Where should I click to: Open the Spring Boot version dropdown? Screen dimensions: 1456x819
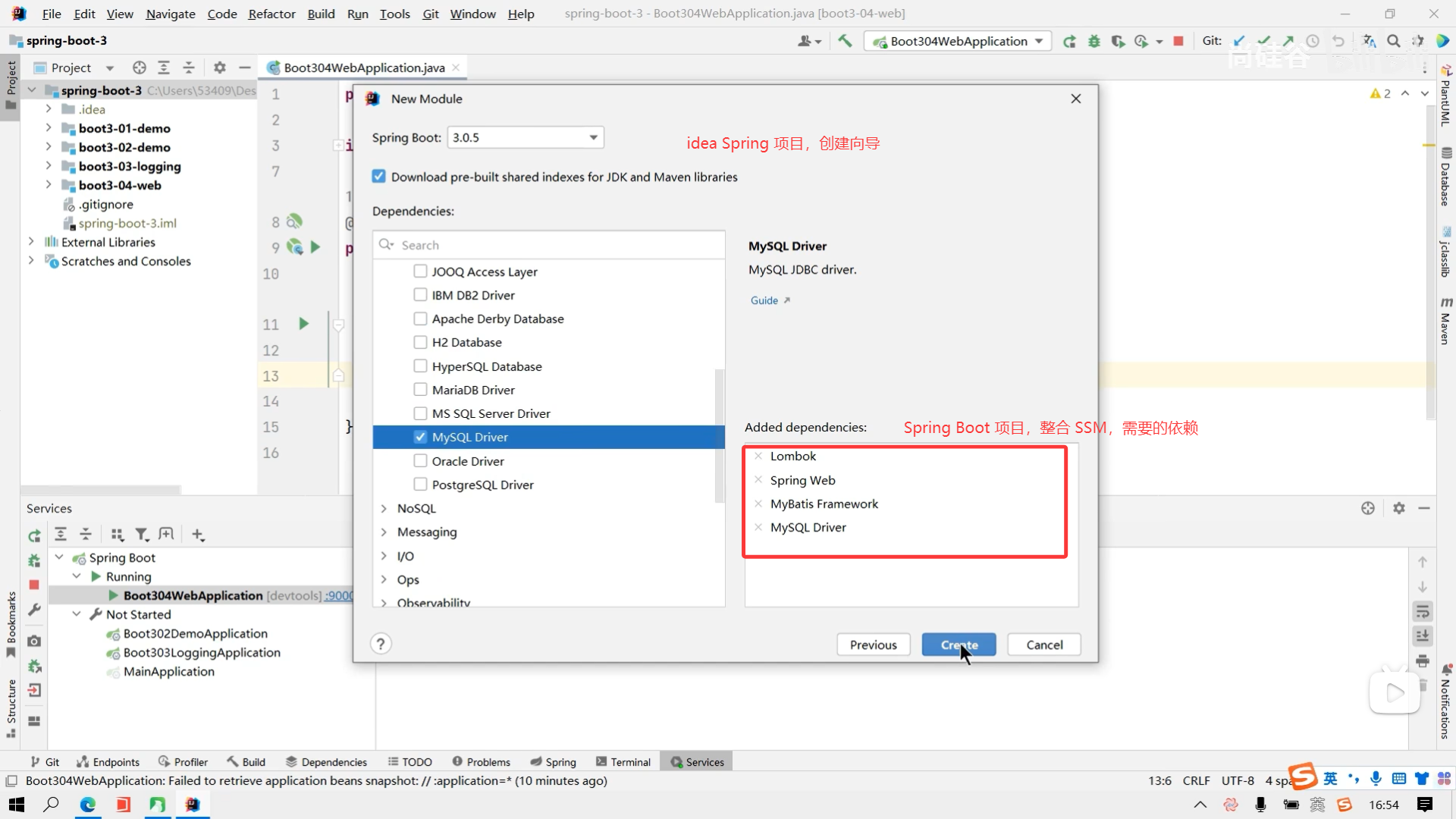525,137
